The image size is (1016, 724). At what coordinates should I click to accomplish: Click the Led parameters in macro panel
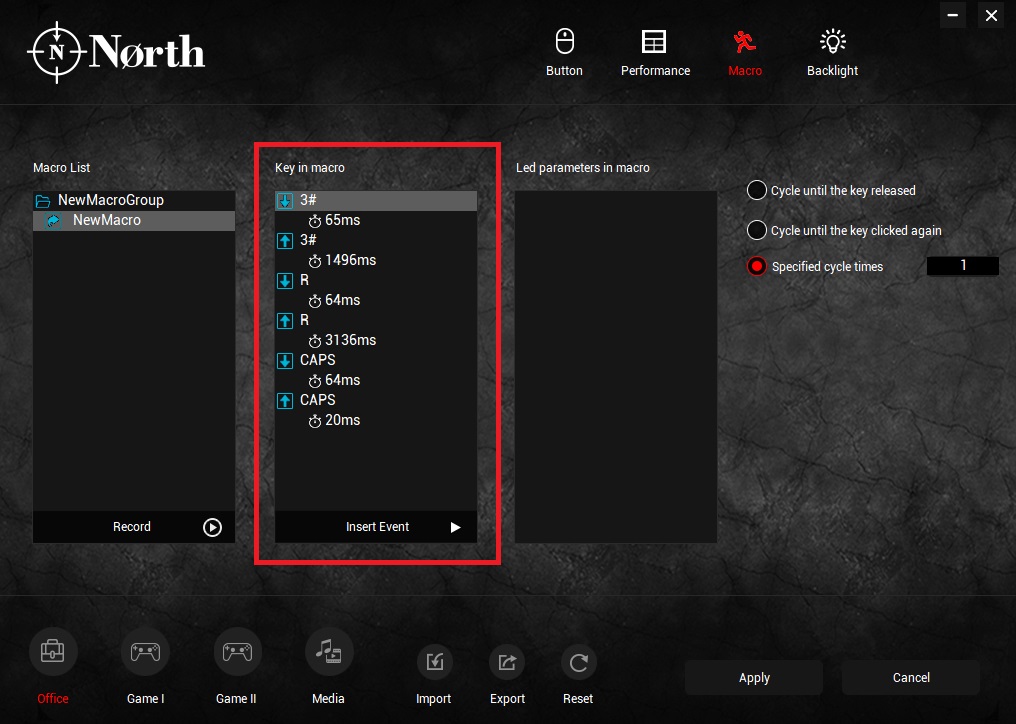pyautogui.click(x=616, y=367)
